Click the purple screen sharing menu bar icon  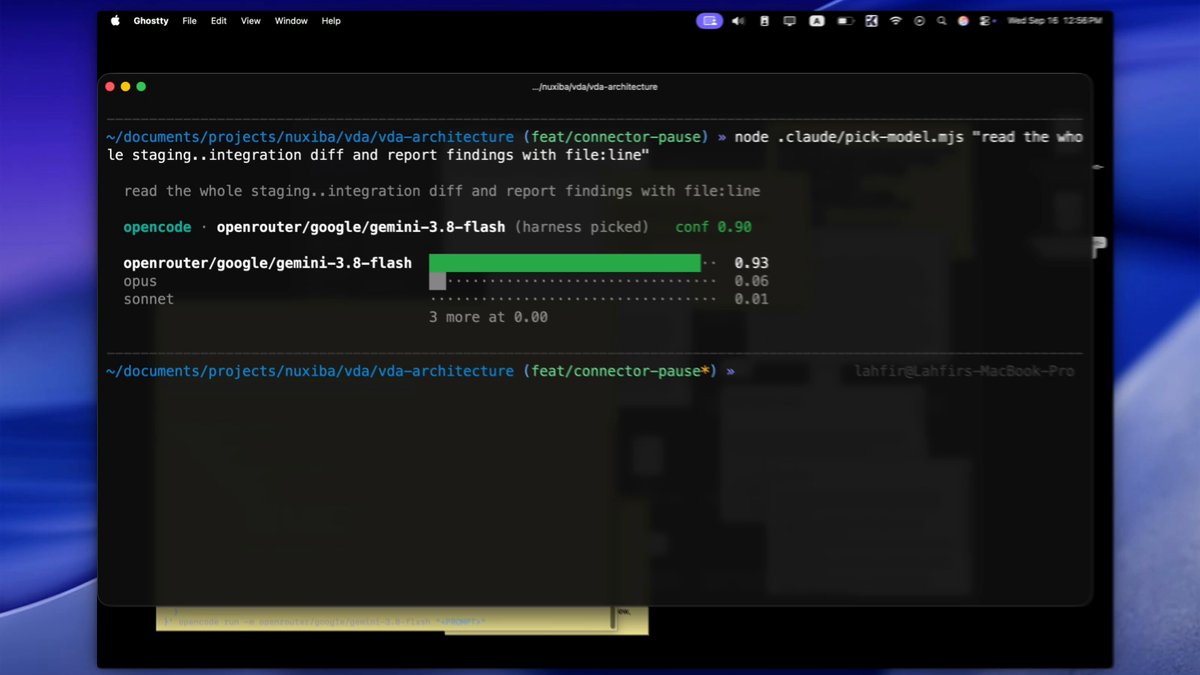[x=710, y=21]
